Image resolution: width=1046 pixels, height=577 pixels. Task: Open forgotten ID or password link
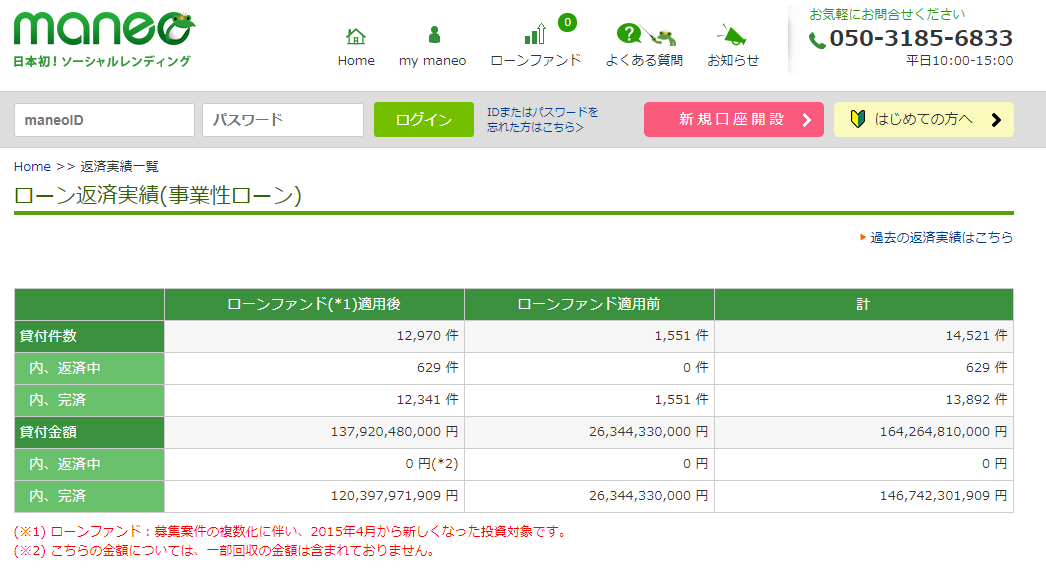(x=542, y=119)
